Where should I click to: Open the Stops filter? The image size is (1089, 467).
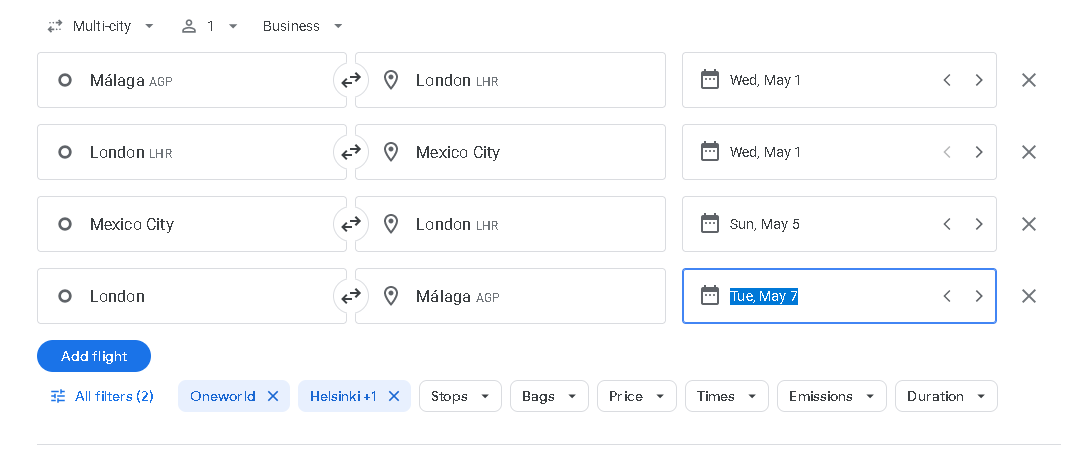click(x=459, y=396)
